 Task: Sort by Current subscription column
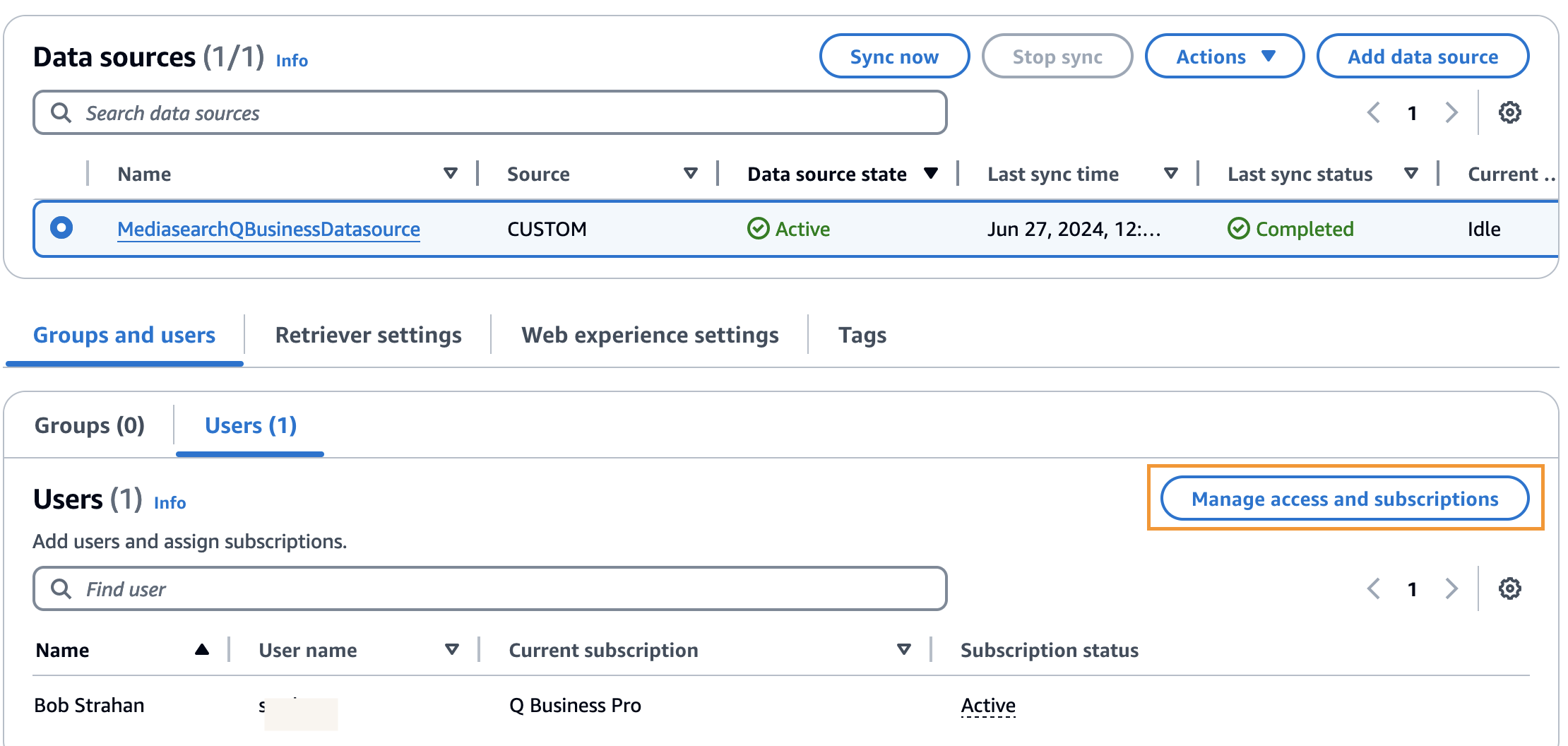point(903,650)
